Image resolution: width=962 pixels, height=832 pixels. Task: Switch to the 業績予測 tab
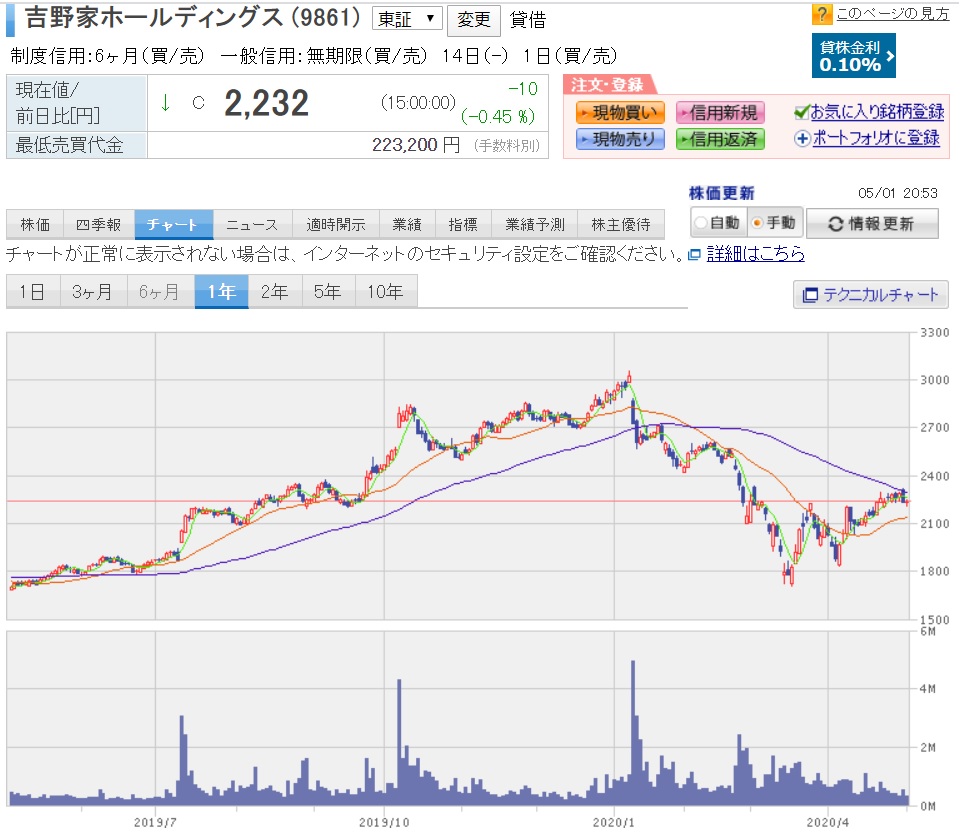534,225
